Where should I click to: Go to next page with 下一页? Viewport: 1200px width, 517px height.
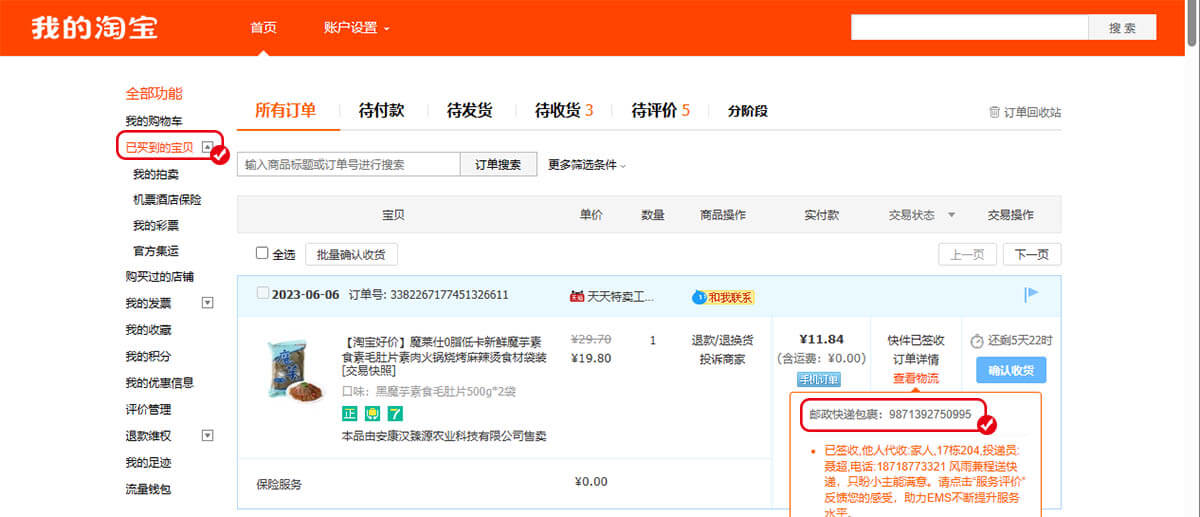tap(1032, 254)
